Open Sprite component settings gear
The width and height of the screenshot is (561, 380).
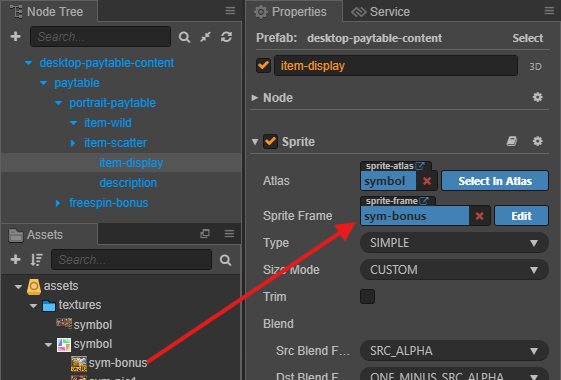coord(537,141)
